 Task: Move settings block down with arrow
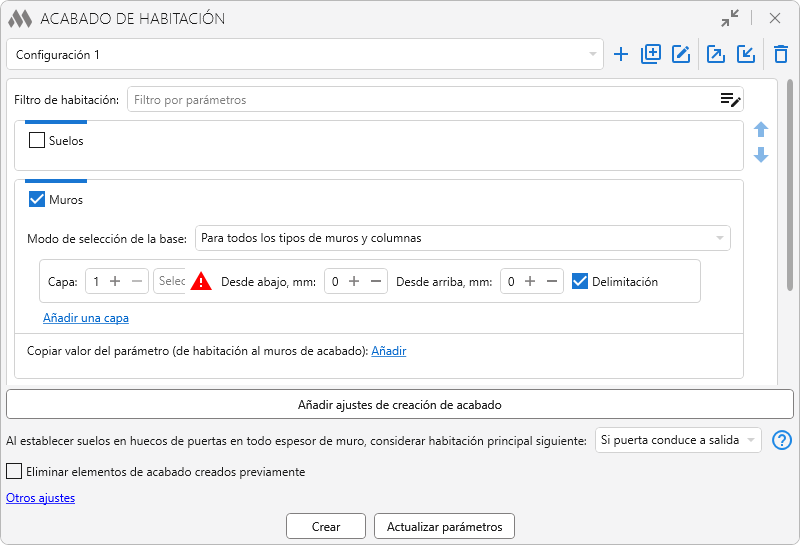761,155
